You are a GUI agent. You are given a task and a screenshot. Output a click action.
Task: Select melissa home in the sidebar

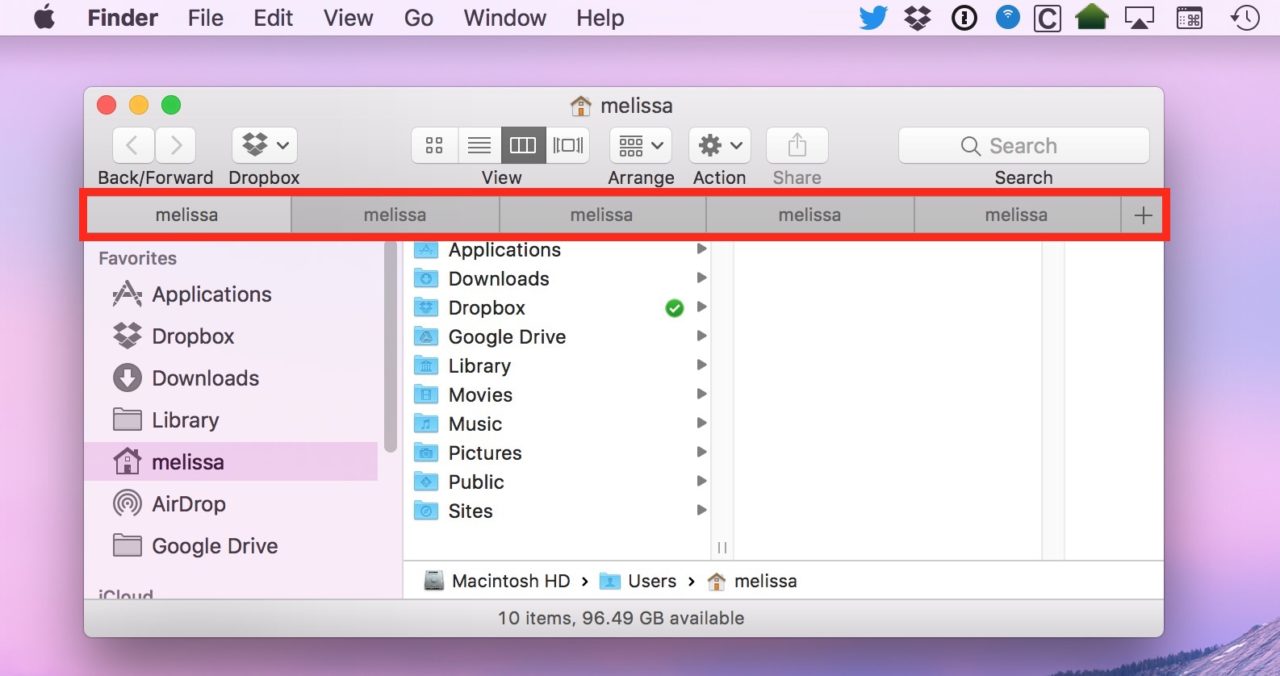pyautogui.click(x=230, y=462)
